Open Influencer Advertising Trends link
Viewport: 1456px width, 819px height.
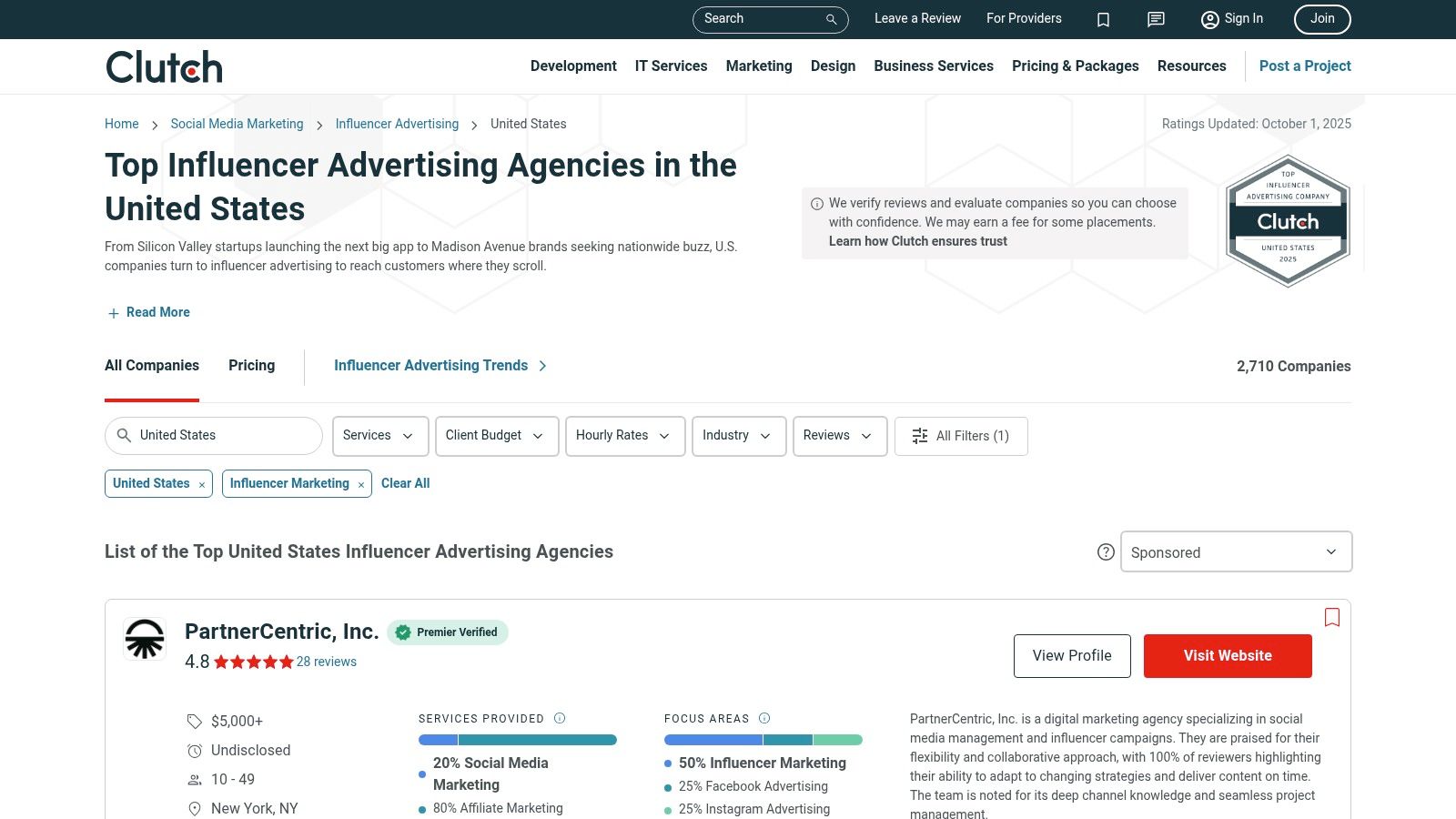(440, 366)
